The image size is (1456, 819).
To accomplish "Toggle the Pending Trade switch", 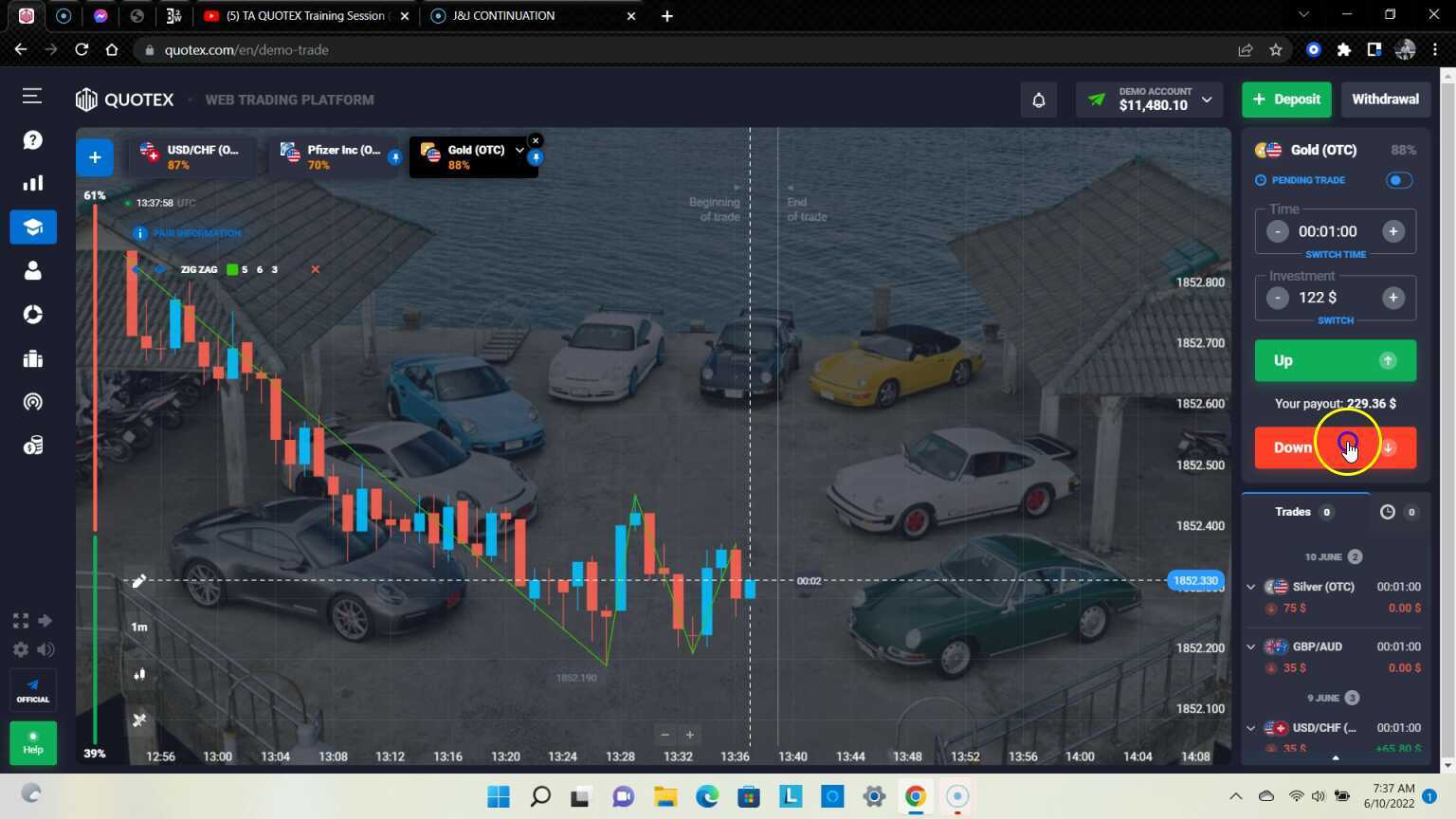I will click(x=1398, y=180).
